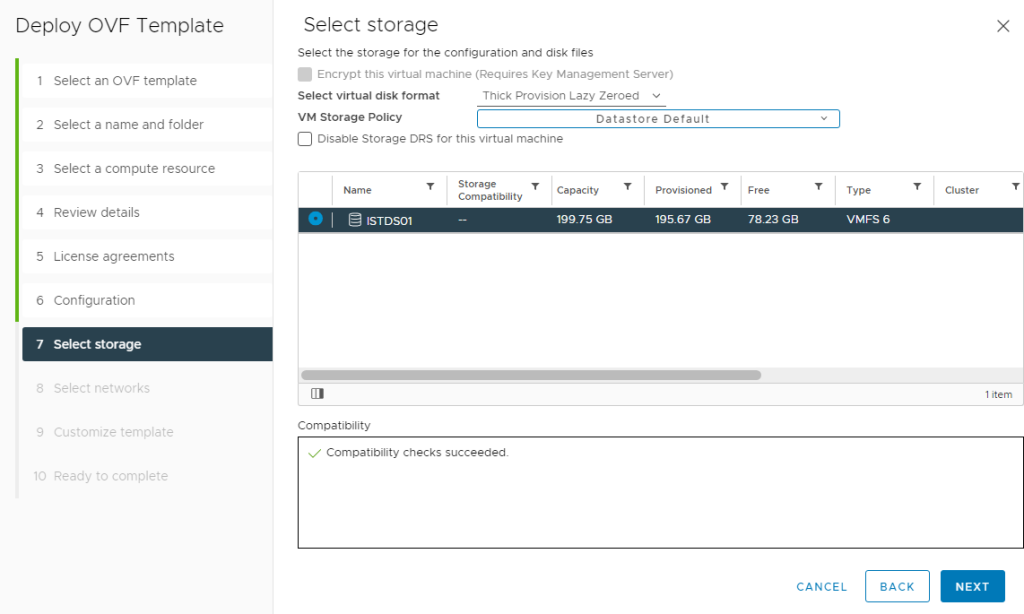Go to step 6 Configuration
This screenshot has height=614, width=1024.
(148, 300)
